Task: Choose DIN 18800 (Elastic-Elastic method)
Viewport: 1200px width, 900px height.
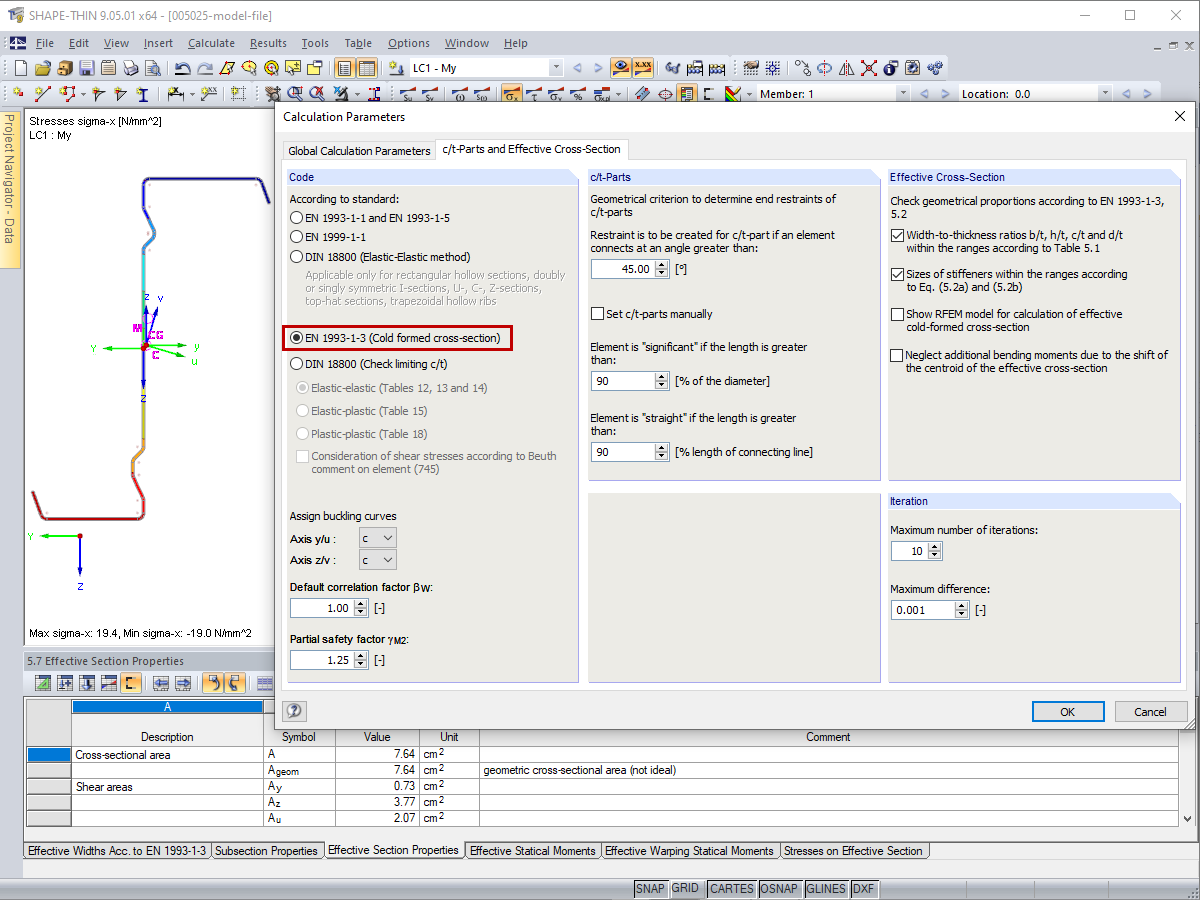Action: point(296,257)
